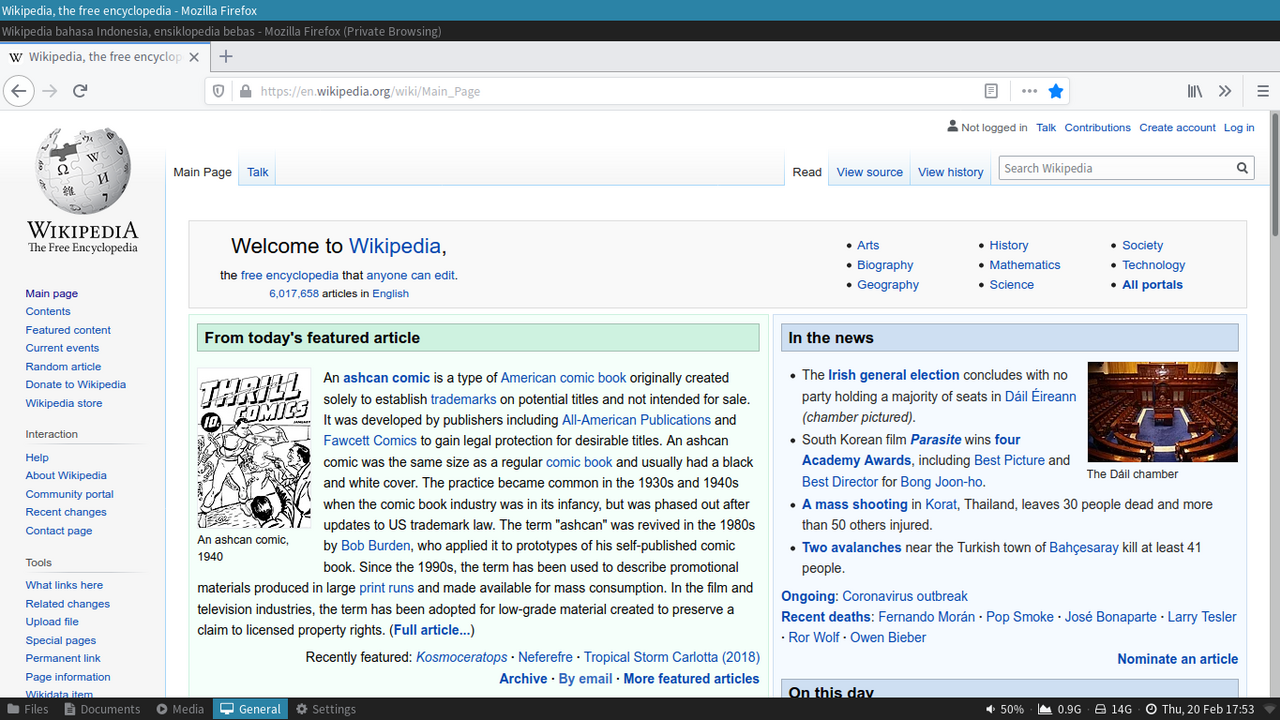Close the Wikipedia browser tab
This screenshot has width=1280, height=720.
(194, 57)
